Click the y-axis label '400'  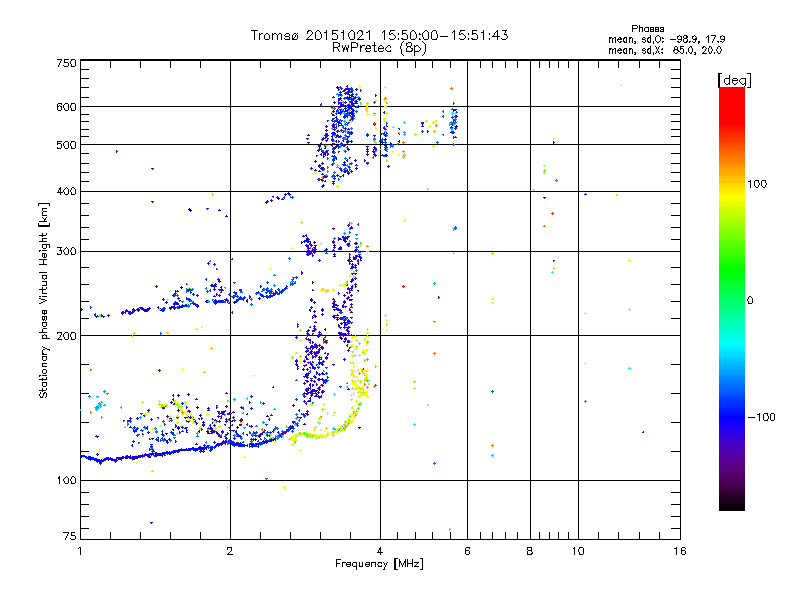coord(66,191)
